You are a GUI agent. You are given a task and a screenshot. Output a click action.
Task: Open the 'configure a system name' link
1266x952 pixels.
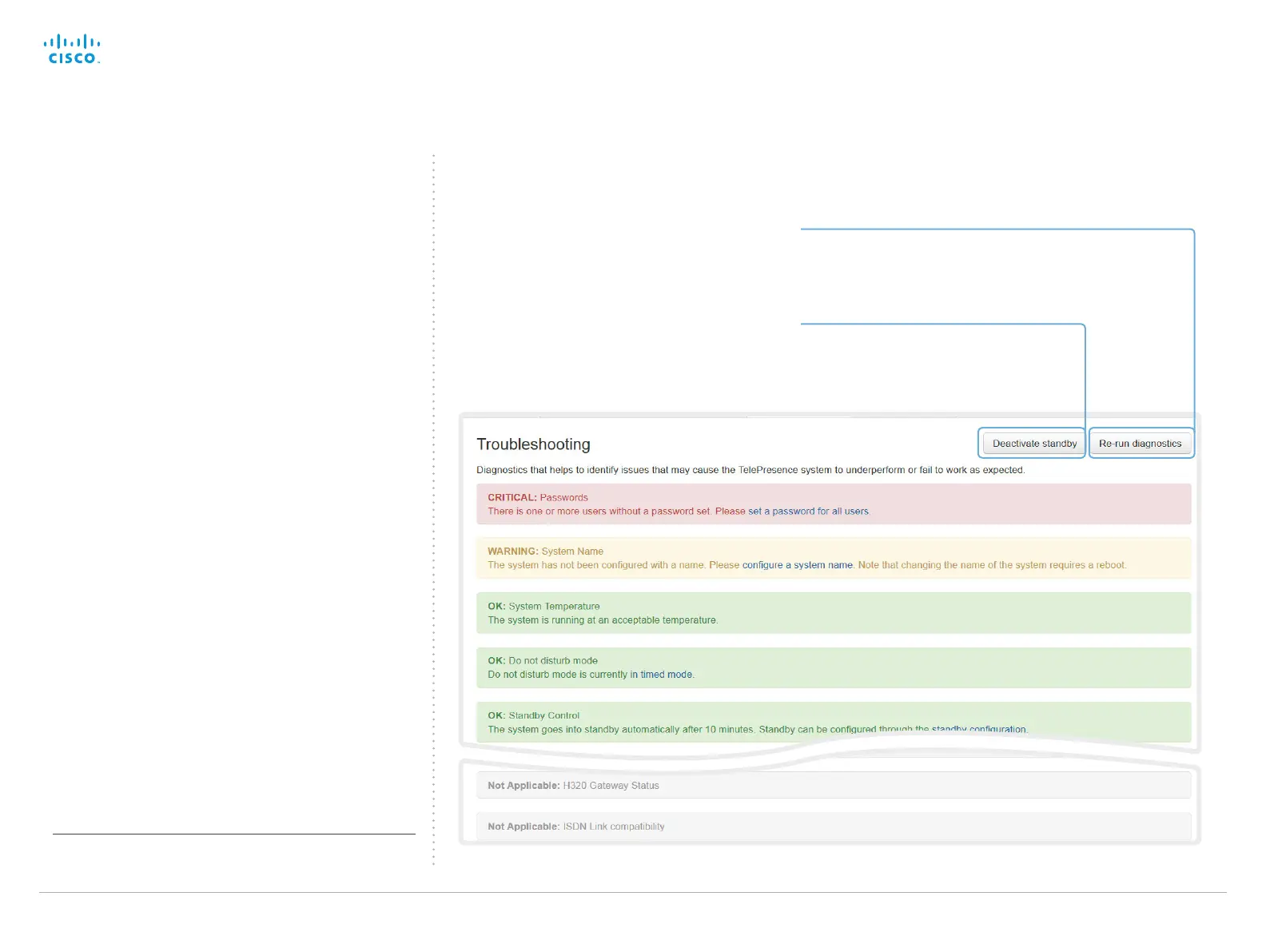[x=798, y=565]
